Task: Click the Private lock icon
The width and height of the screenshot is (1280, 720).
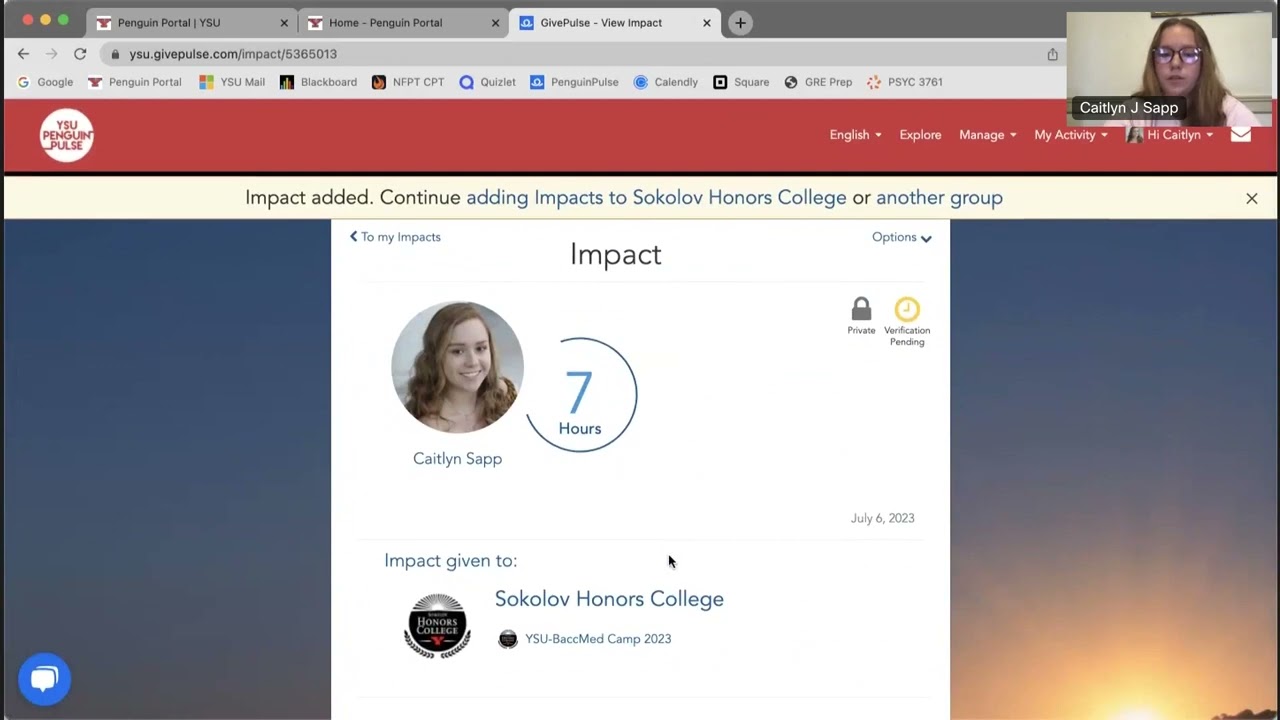Action: pyautogui.click(x=861, y=309)
